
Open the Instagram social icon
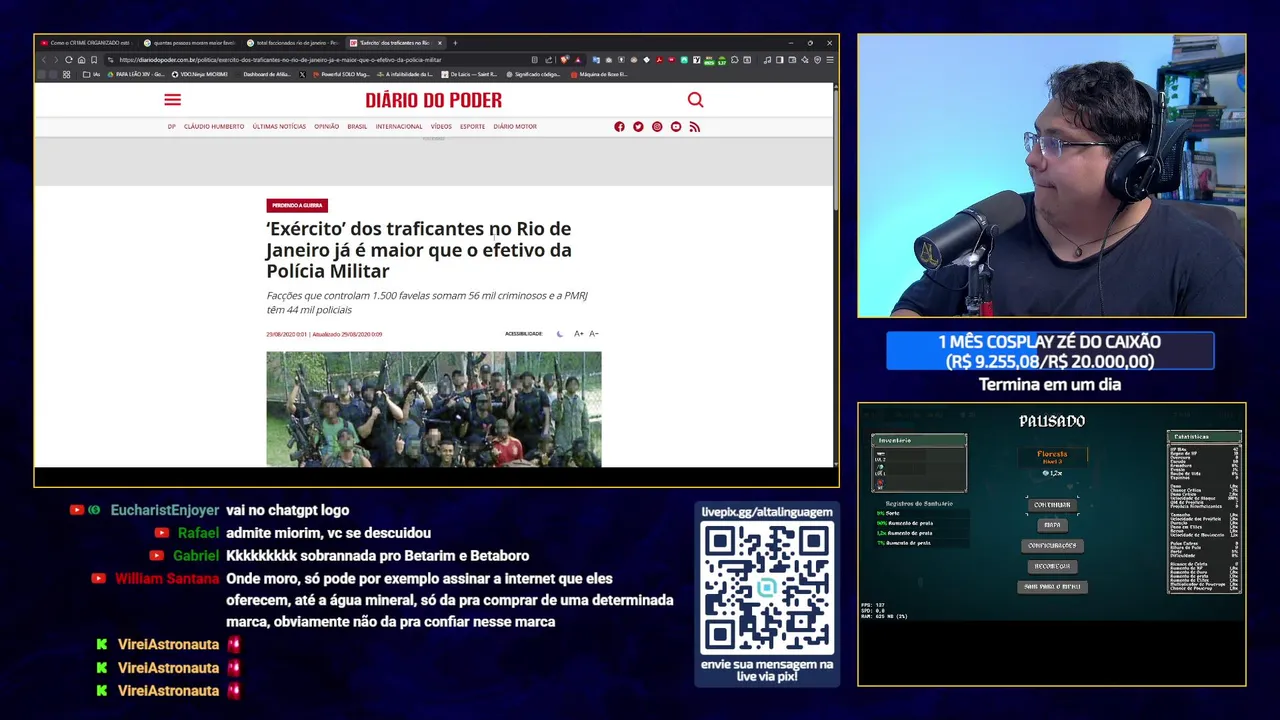click(x=657, y=127)
